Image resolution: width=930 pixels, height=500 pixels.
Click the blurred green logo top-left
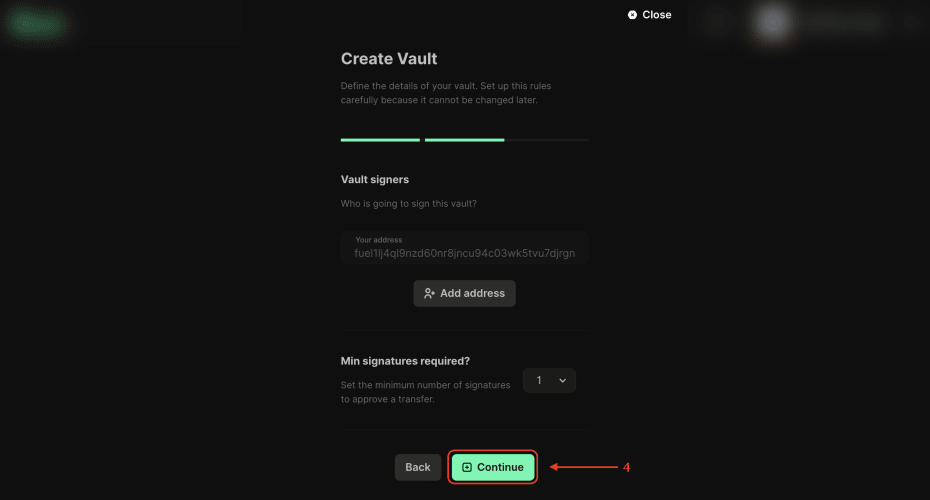click(x=37, y=24)
